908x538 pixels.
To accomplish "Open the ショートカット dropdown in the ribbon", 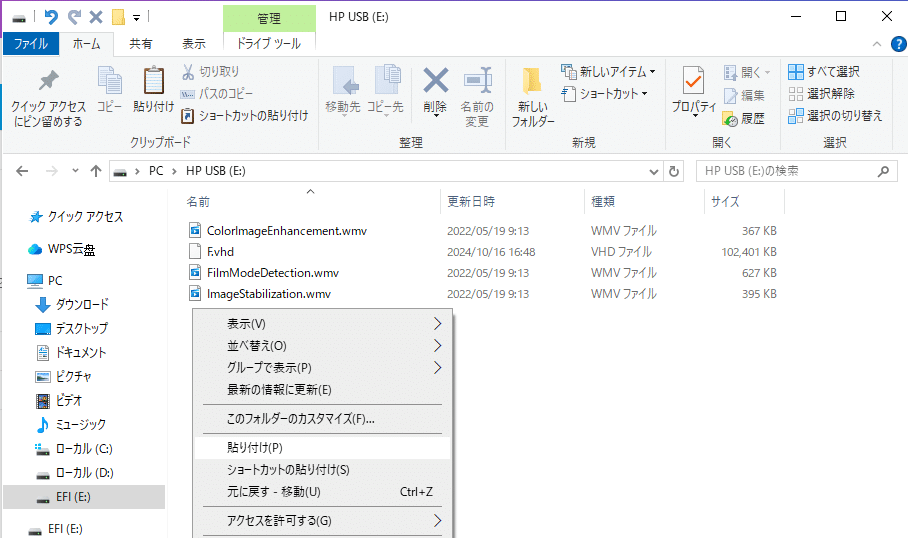I will [604, 94].
